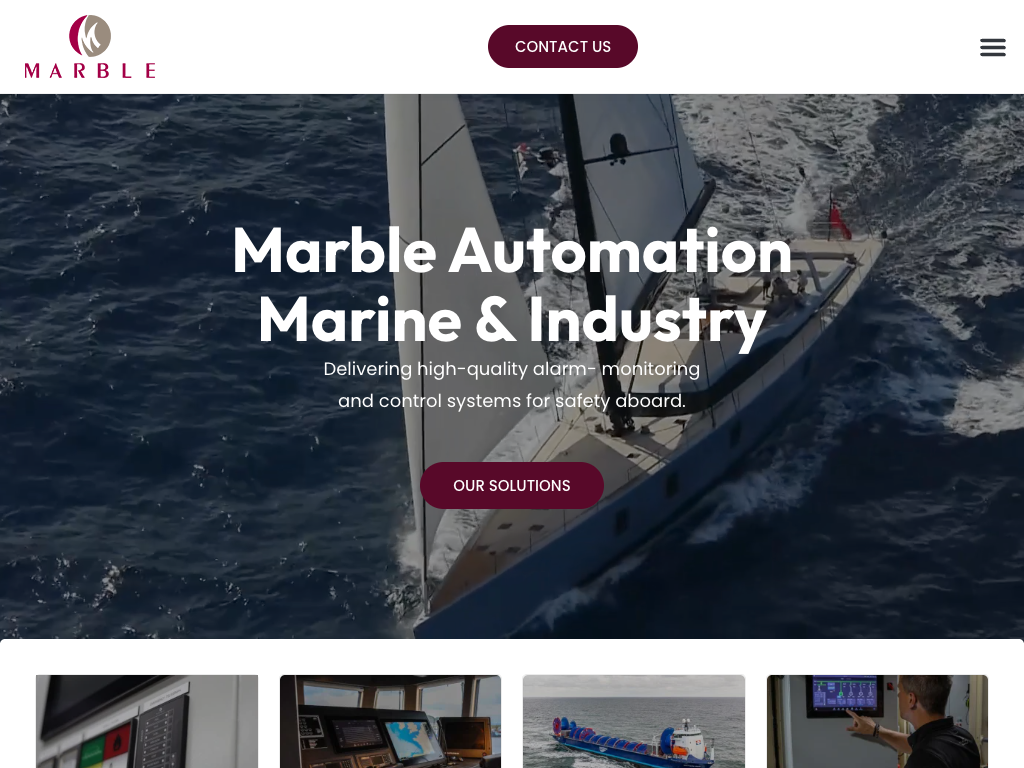The image size is (1024, 768).
Task: Click the Marble logo emblem
Action: [x=90, y=36]
